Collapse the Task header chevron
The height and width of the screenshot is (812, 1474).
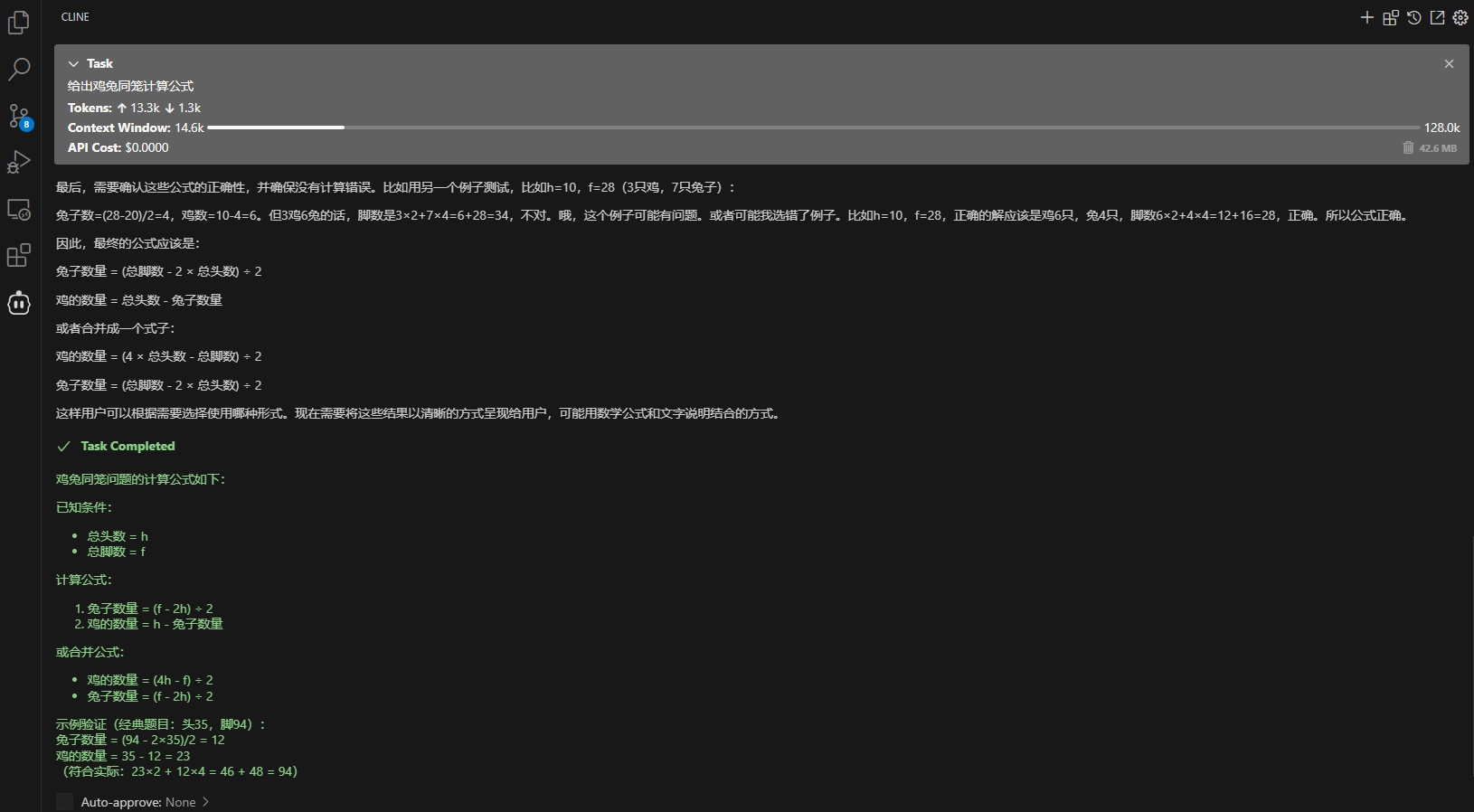[x=73, y=63]
